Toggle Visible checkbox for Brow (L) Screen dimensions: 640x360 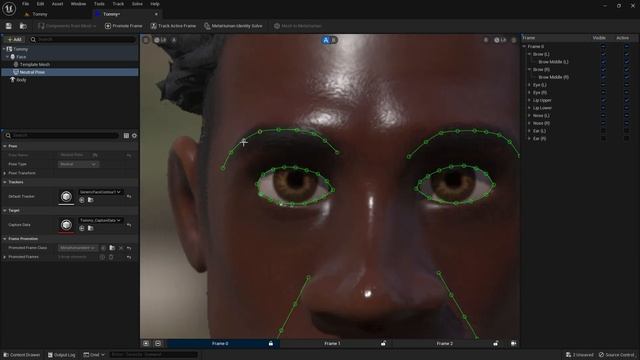coord(603,54)
